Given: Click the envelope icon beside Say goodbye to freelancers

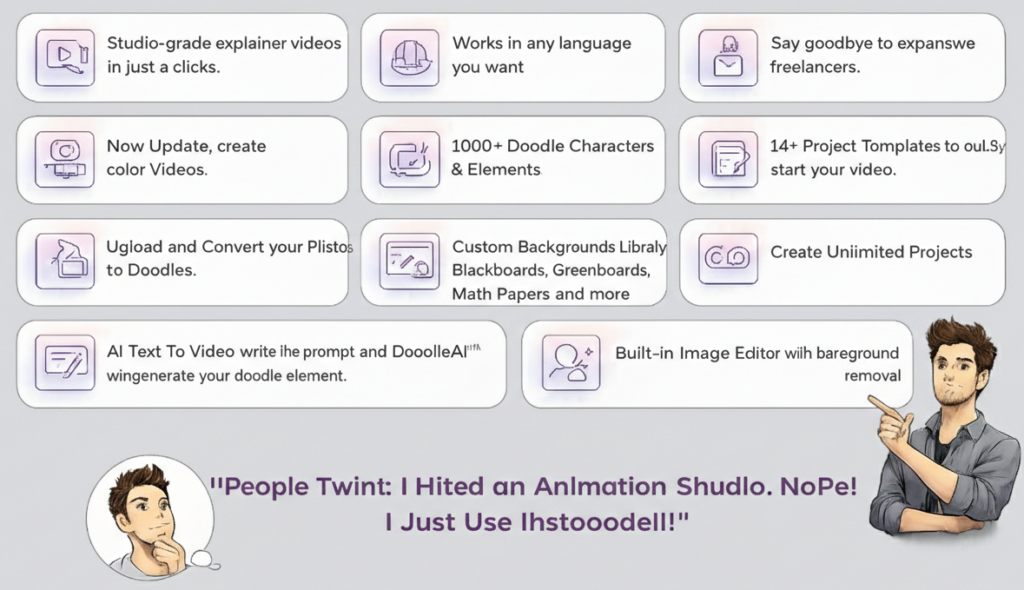Looking at the screenshot, I should pos(728,57).
